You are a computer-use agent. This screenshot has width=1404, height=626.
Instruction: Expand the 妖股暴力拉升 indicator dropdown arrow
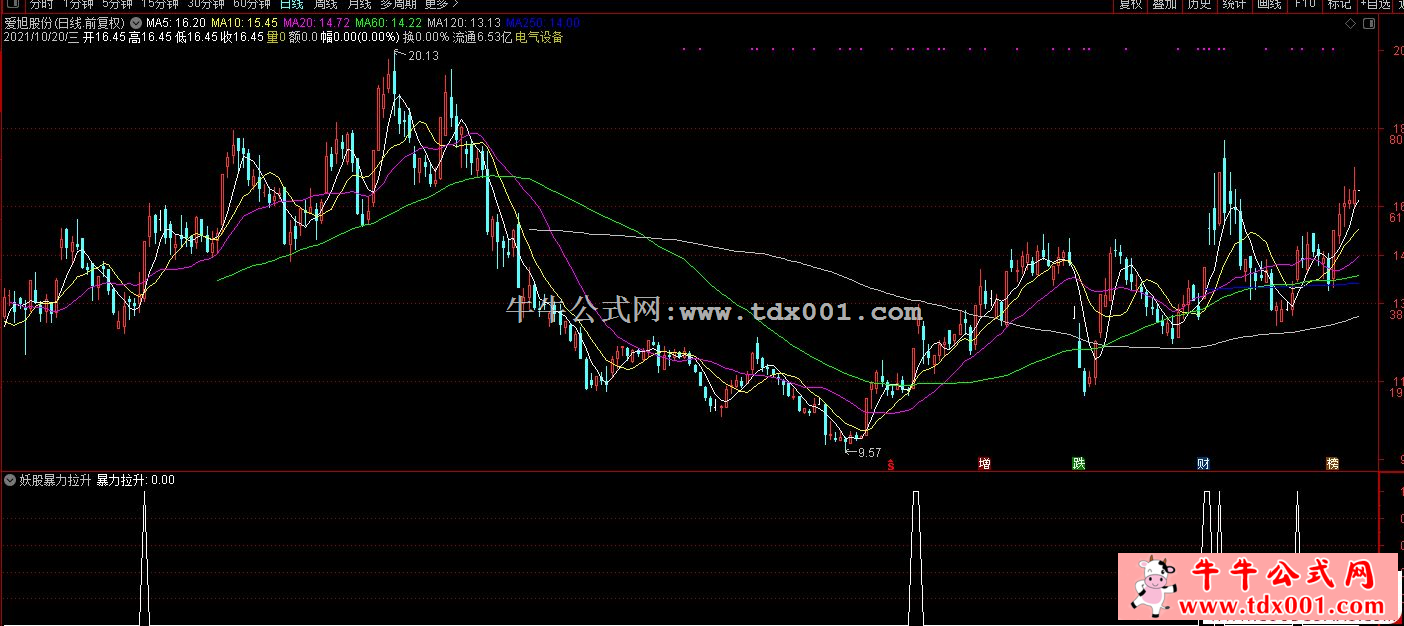[x=10, y=480]
